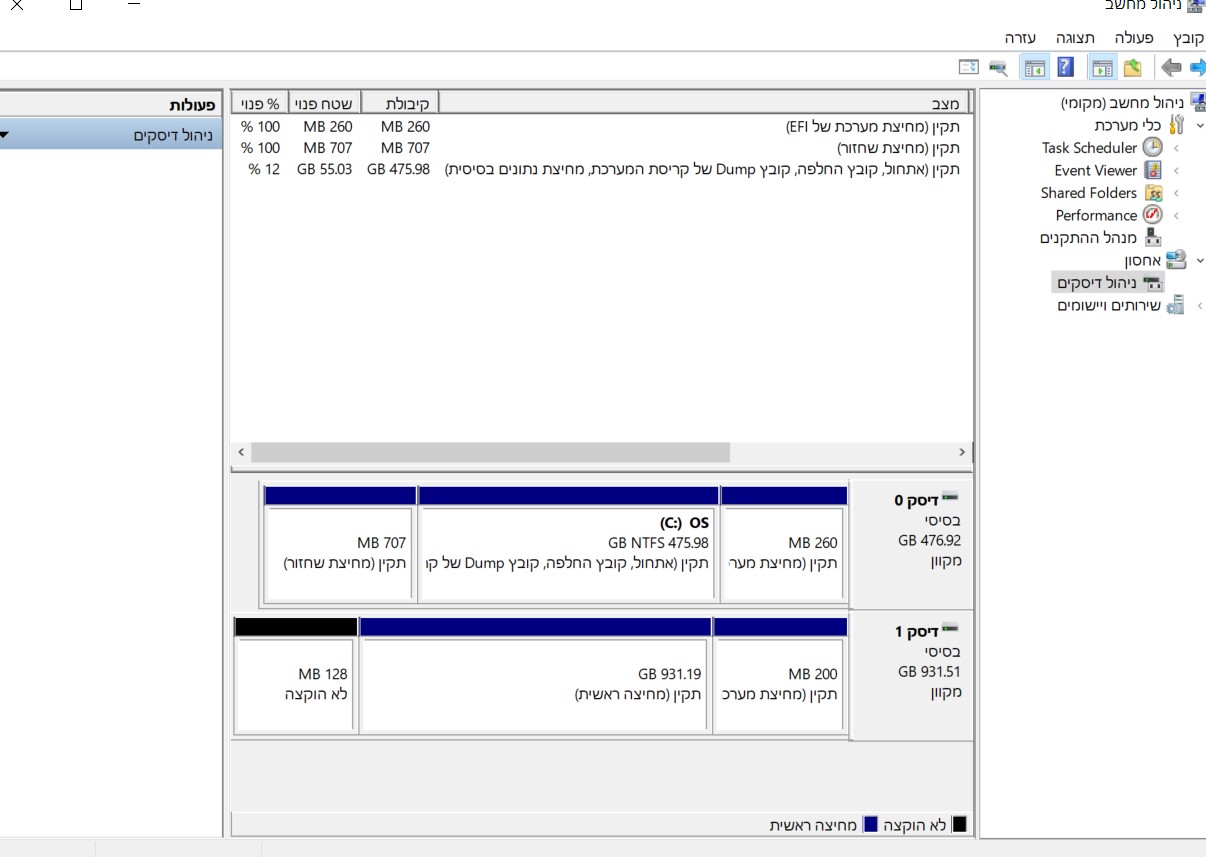Select Task Scheduler in the tree

point(1089,148)
